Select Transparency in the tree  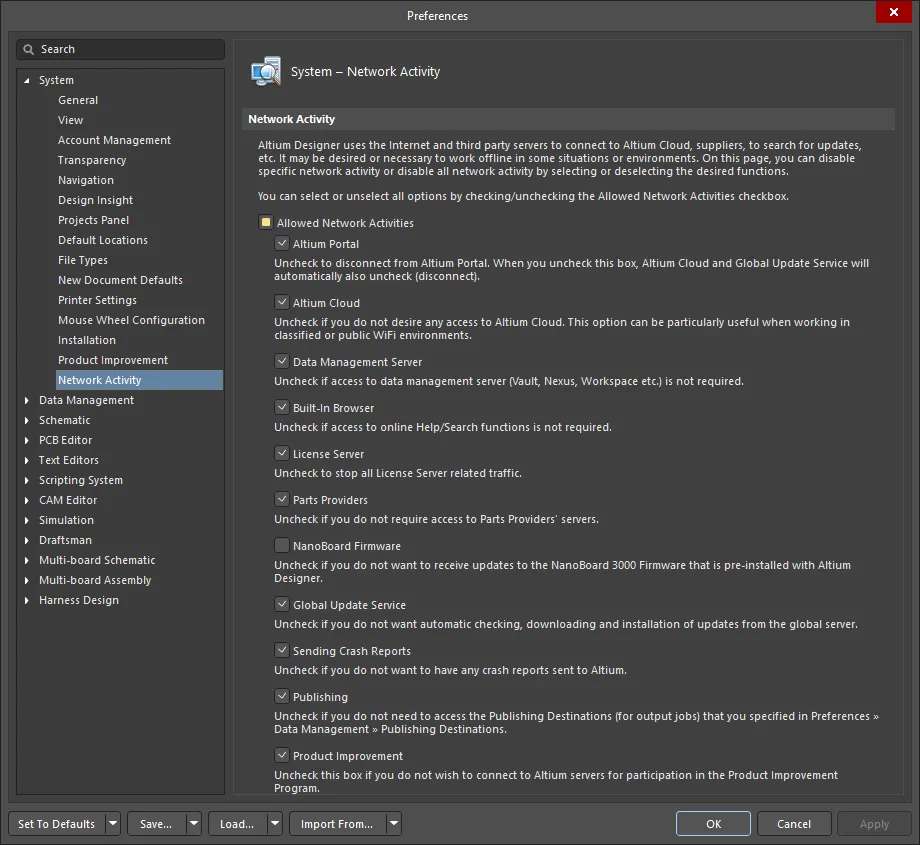coord(92,160)
